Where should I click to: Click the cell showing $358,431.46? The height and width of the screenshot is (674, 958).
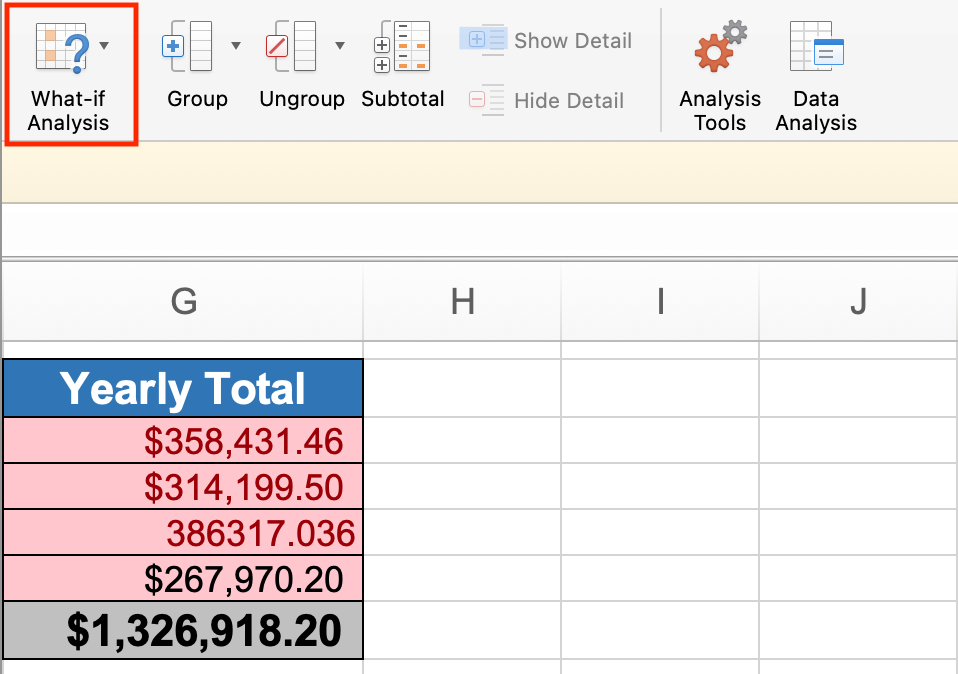183,441
